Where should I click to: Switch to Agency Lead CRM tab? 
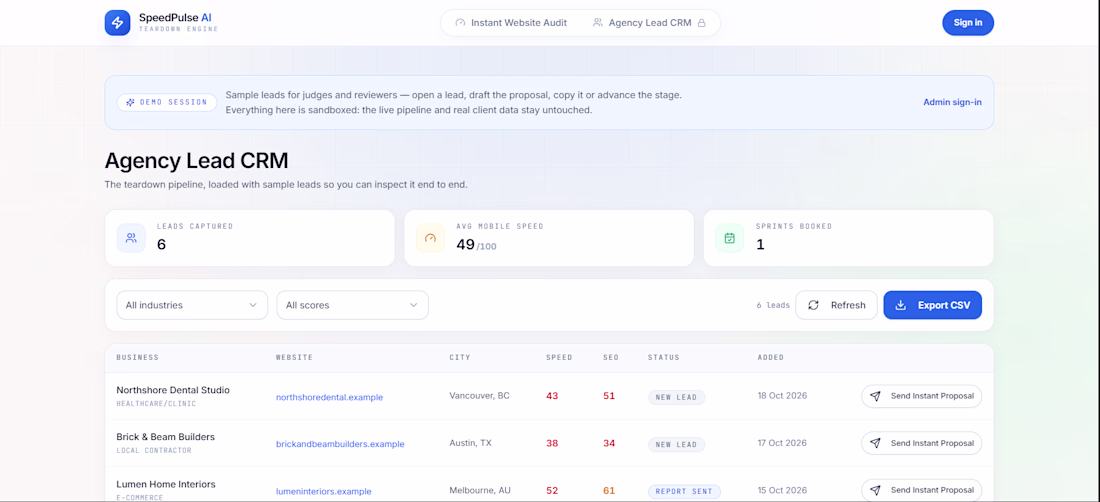click(649, 22)
